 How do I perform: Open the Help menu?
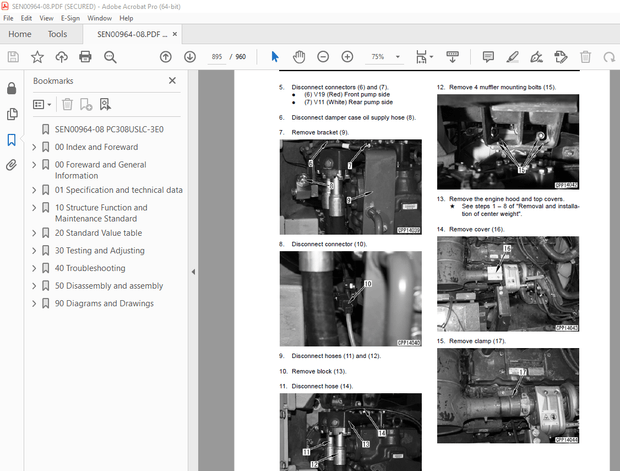[x=126, y=18]
